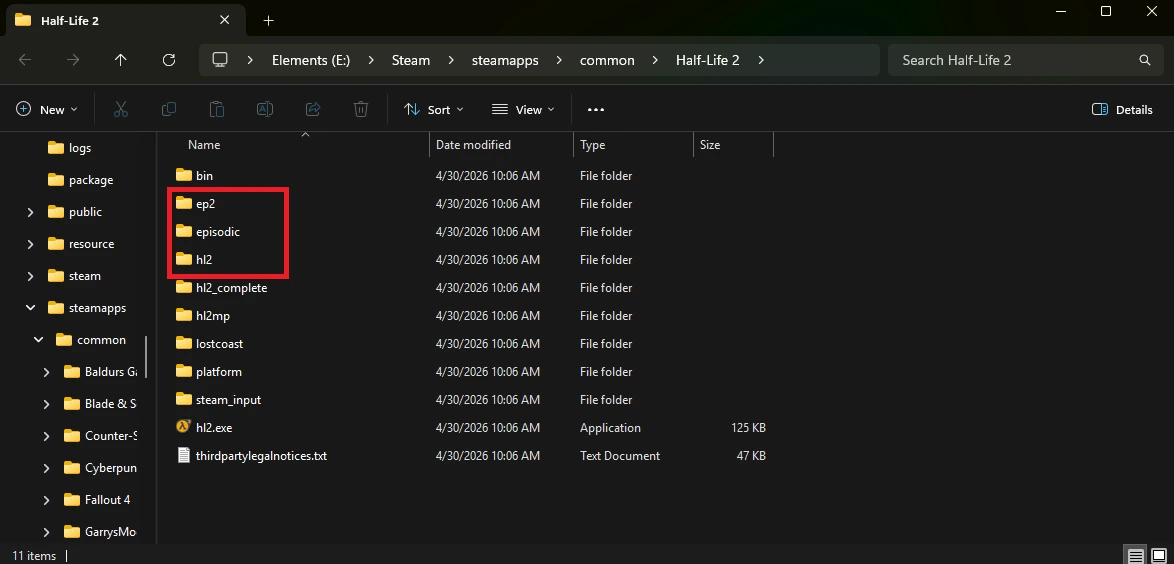
Task: Go back with the left arrow
Action: (25, 60)
